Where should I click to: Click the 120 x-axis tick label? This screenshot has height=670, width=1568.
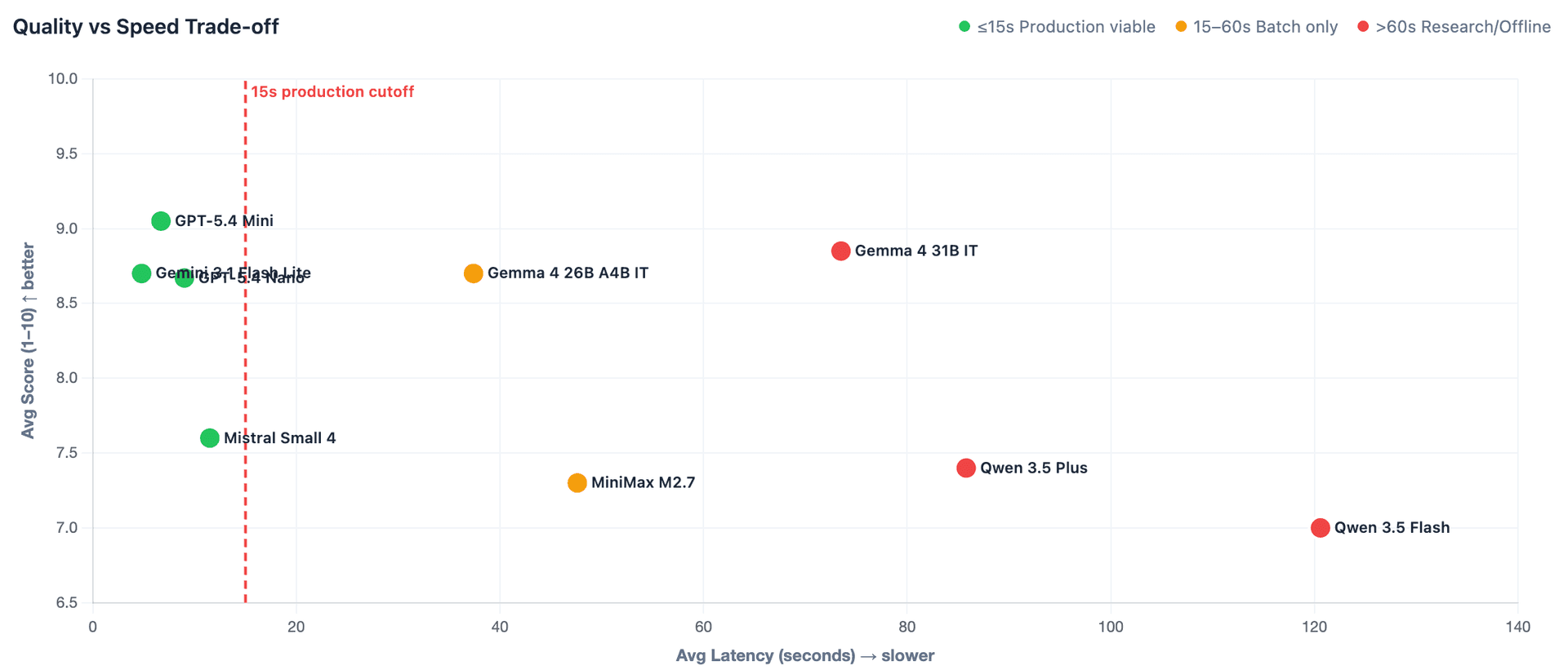coord(1314,628)
